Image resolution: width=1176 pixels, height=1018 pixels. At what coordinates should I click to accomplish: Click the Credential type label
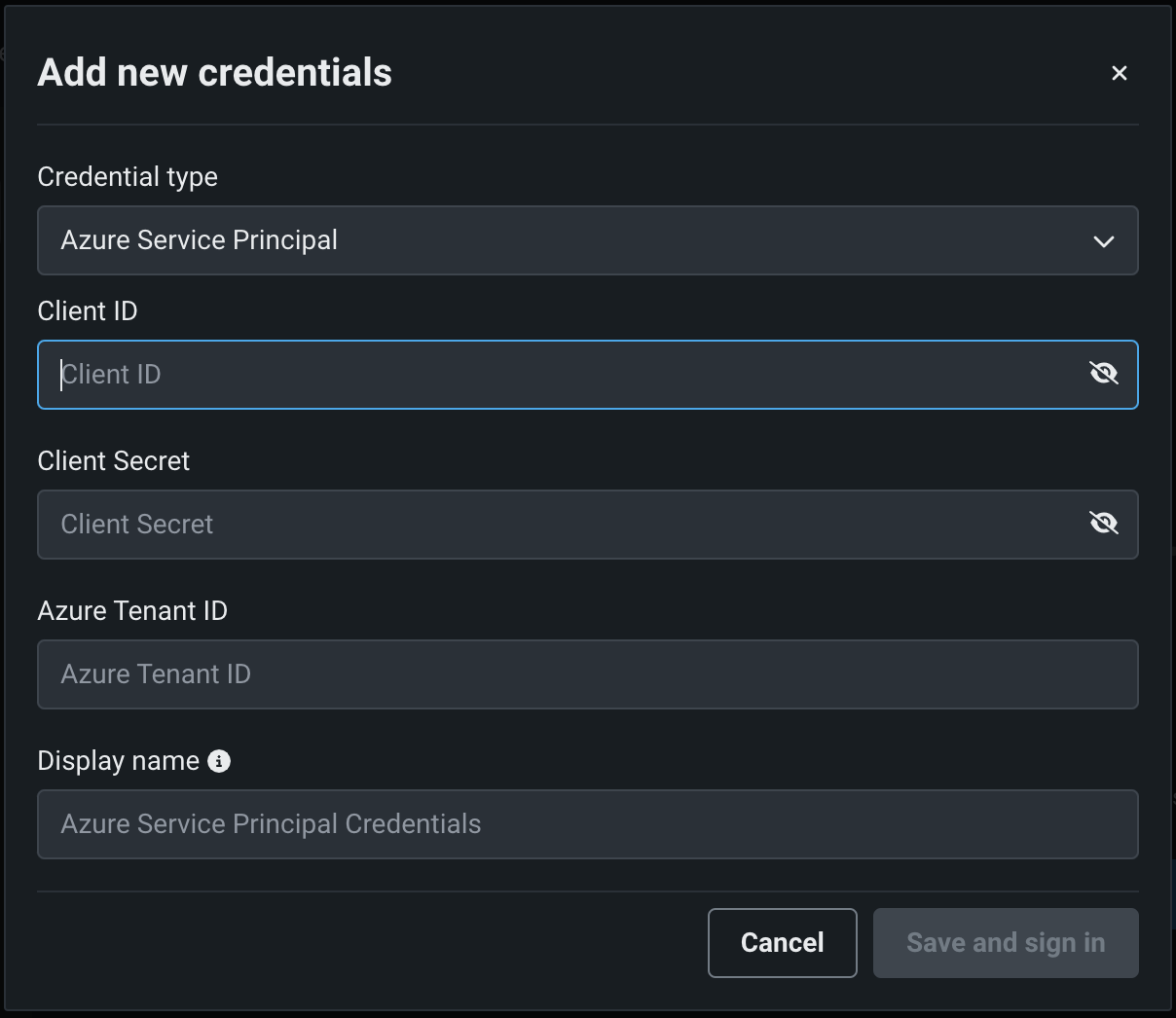click(128, 177)
